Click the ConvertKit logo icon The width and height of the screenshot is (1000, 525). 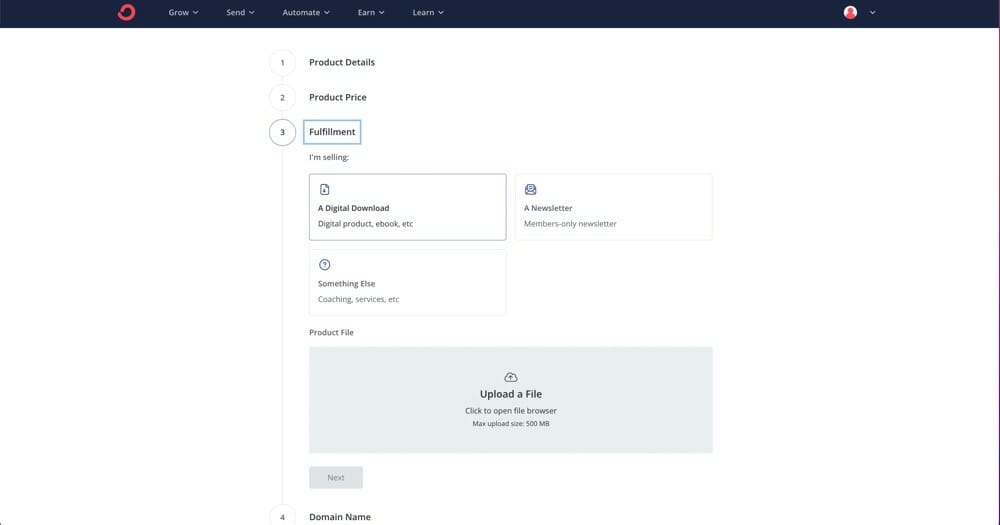[x=126, y=12]
